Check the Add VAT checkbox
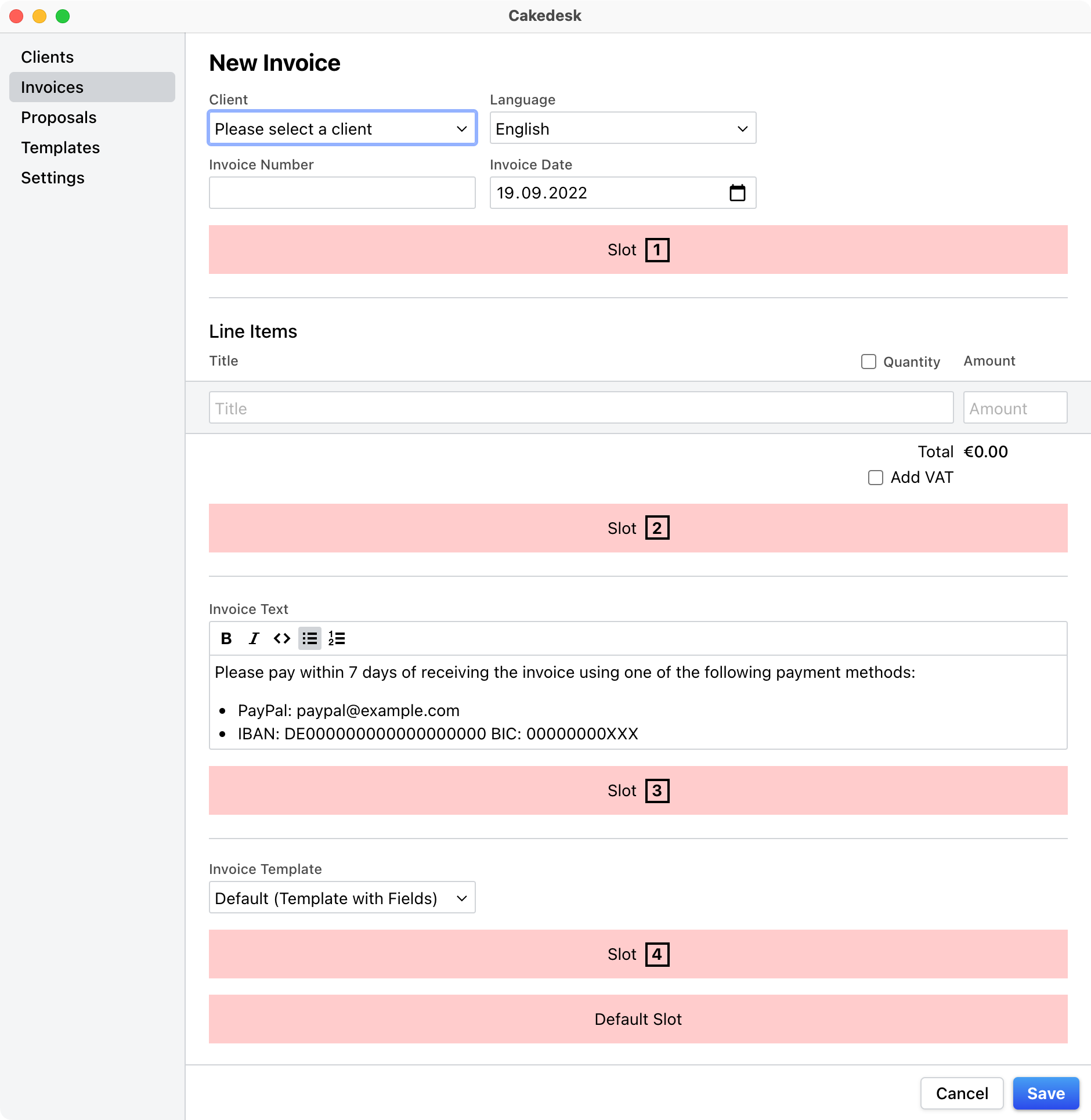The width and height of the screenshot is (1091, 1120). (x=876, y=478)
